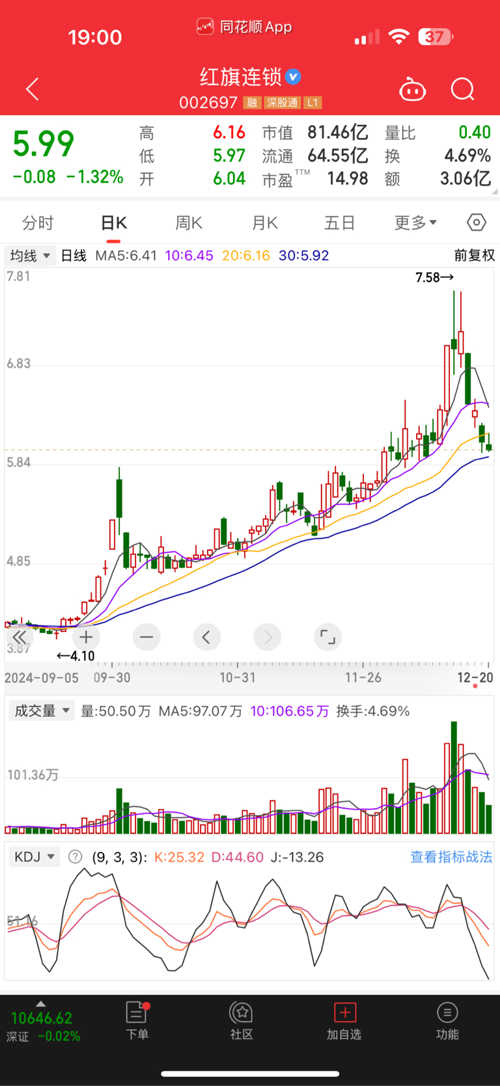
Task: Jump back with double-chevron chart button
Action: [x=20, y=637]
